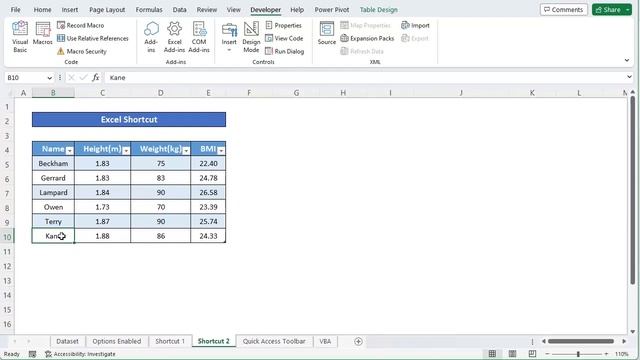Switch to the VBA sheet
This screenshot has width=640, height=360.
325,341
